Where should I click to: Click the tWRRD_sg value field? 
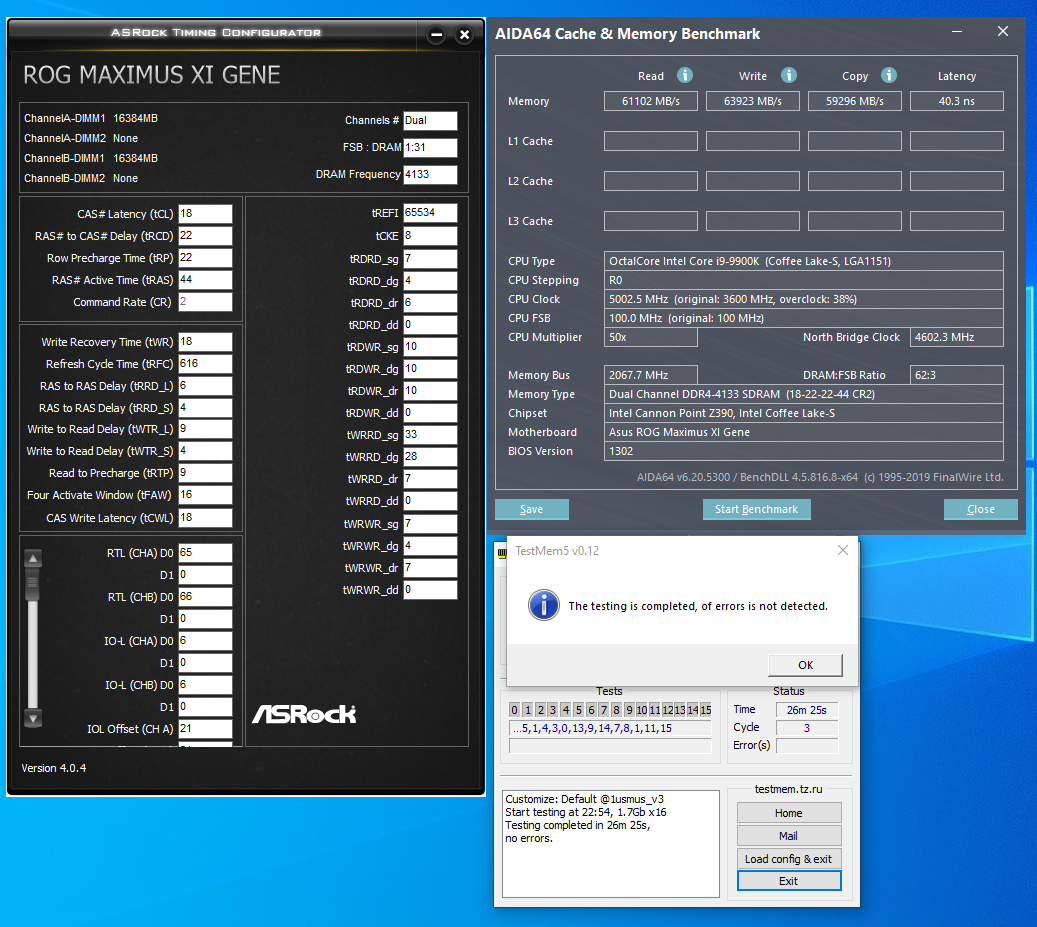pos(431,434)
